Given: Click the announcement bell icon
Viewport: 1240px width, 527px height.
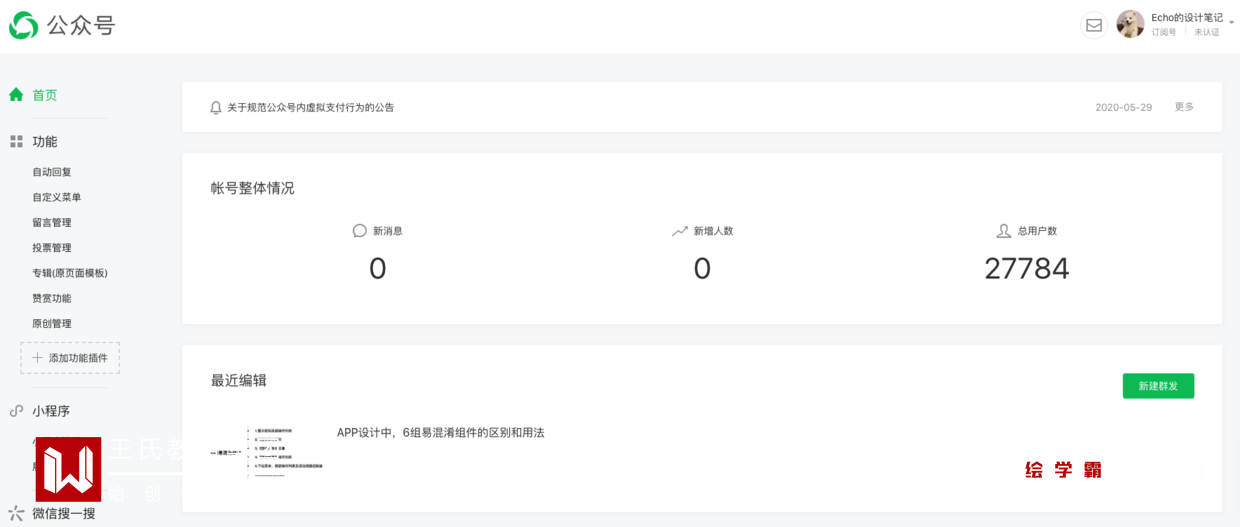Looking at the screenshot, I should point(215,107).
